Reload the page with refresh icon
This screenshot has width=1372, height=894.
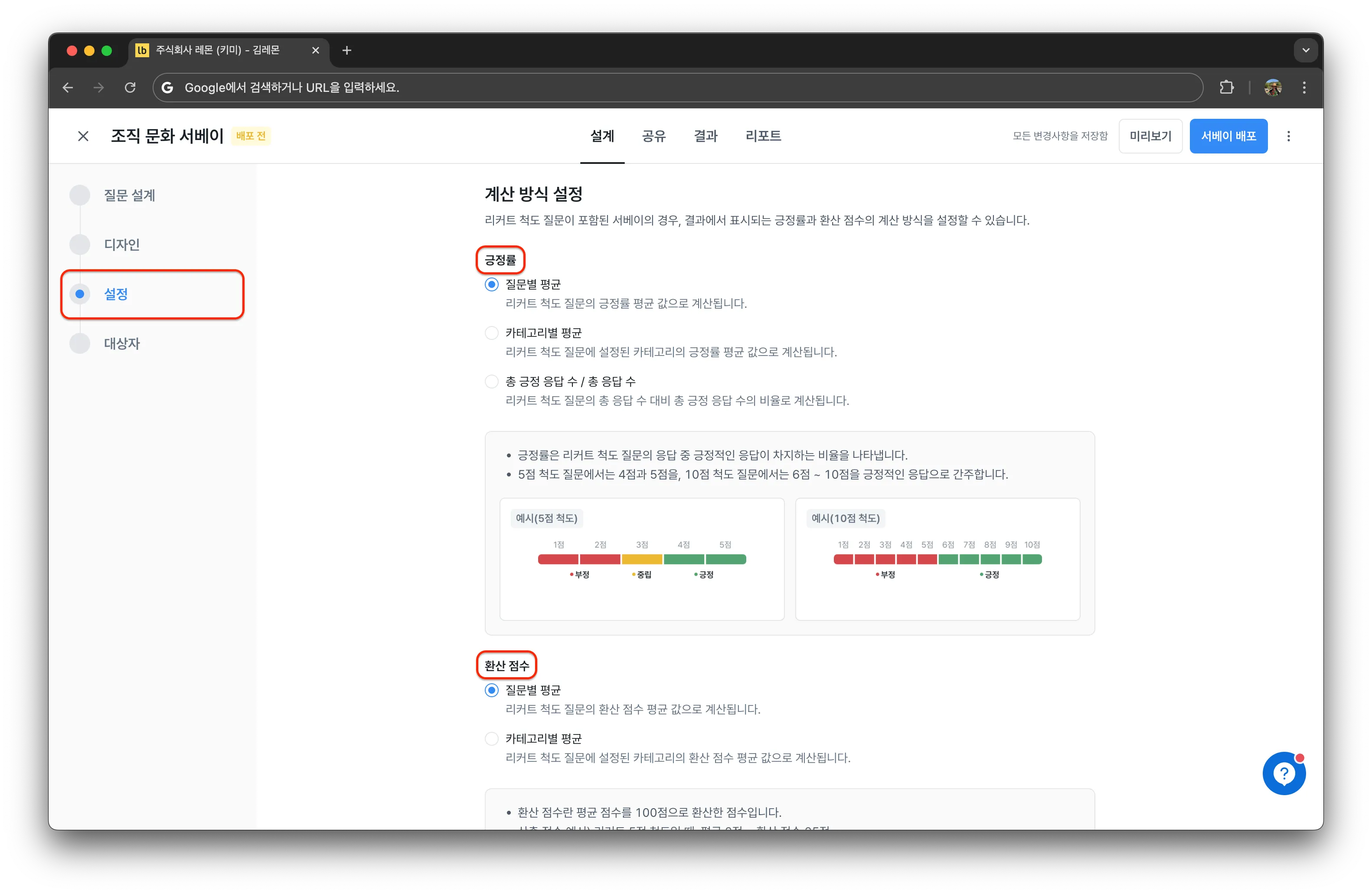pyautogui.click(x=130, y=88)
